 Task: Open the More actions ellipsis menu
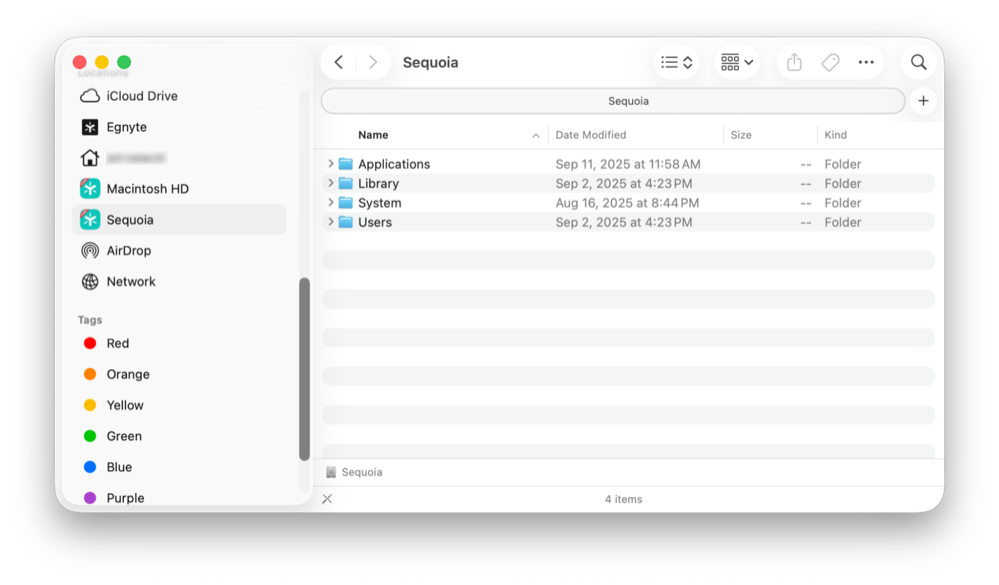click(x=865, y=61)
